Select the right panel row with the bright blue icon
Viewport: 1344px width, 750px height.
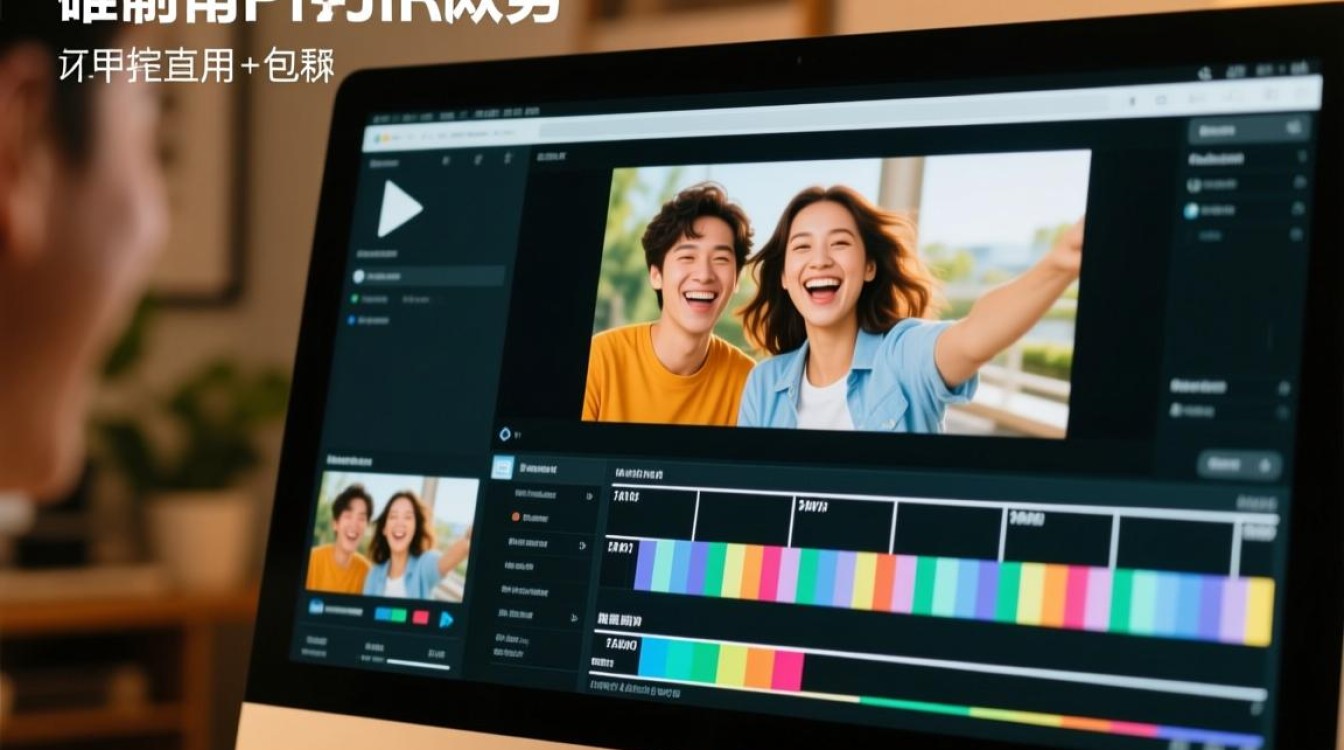coord(1247,211)
